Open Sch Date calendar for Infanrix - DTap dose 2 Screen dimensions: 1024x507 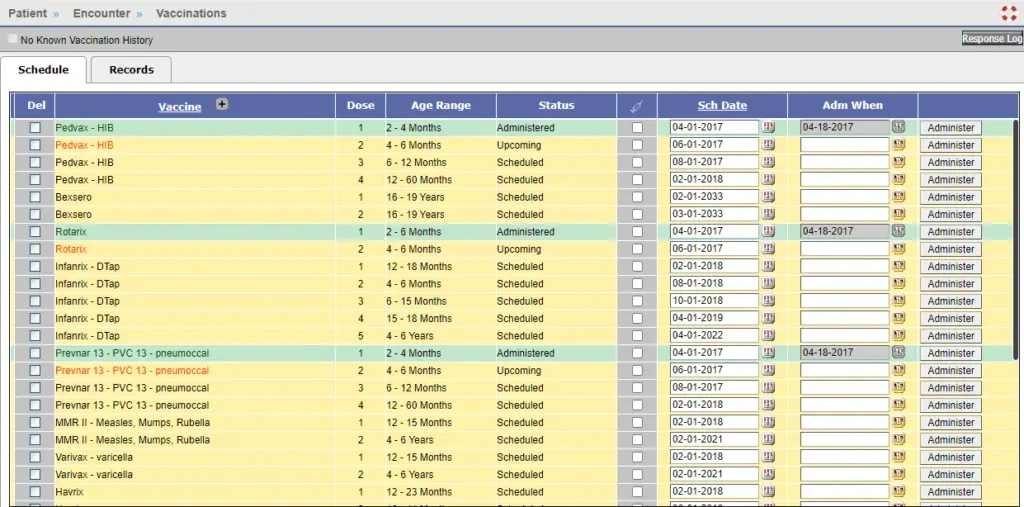(x=768, y=284)
